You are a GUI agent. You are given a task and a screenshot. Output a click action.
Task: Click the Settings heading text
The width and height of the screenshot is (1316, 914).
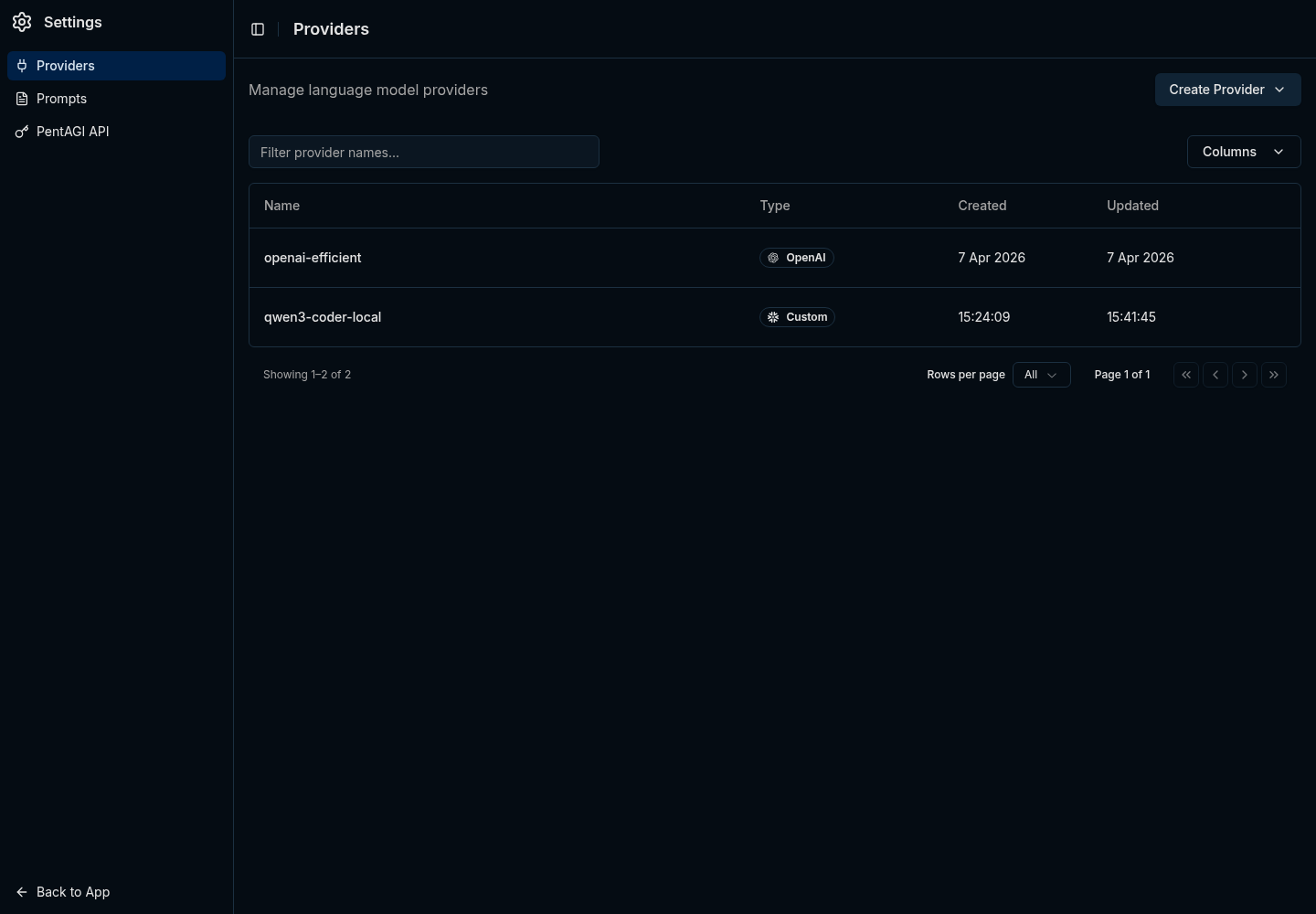coord(73,22)
